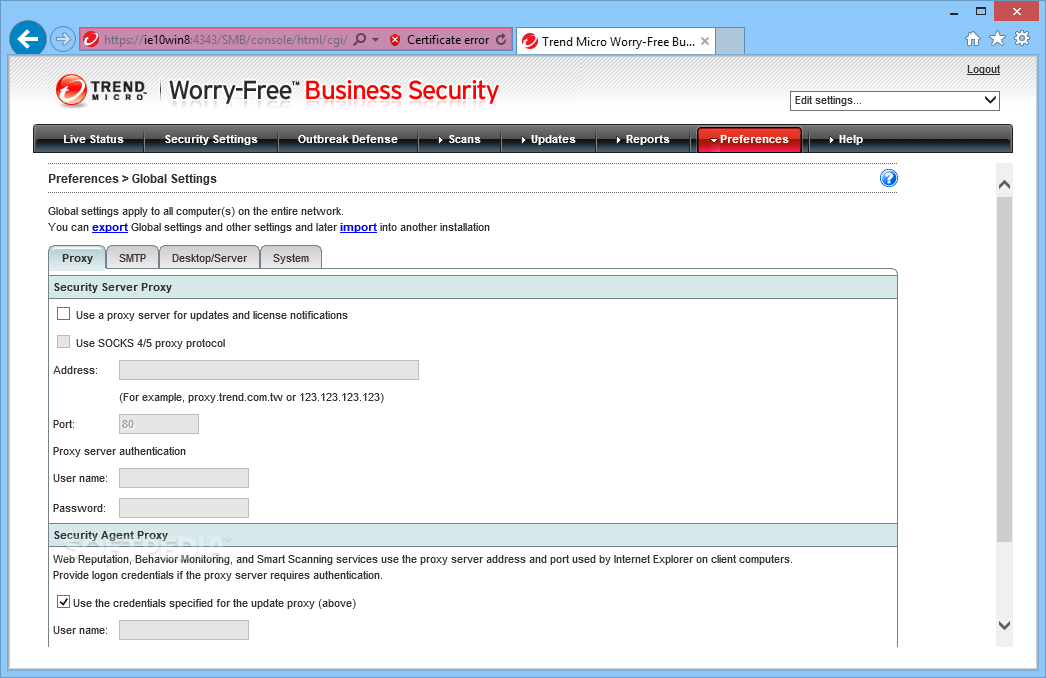1046x678 pixels.
Task: Click the page refresh icon in address bar
Action: pyautogui.click(x=501, y=39)
